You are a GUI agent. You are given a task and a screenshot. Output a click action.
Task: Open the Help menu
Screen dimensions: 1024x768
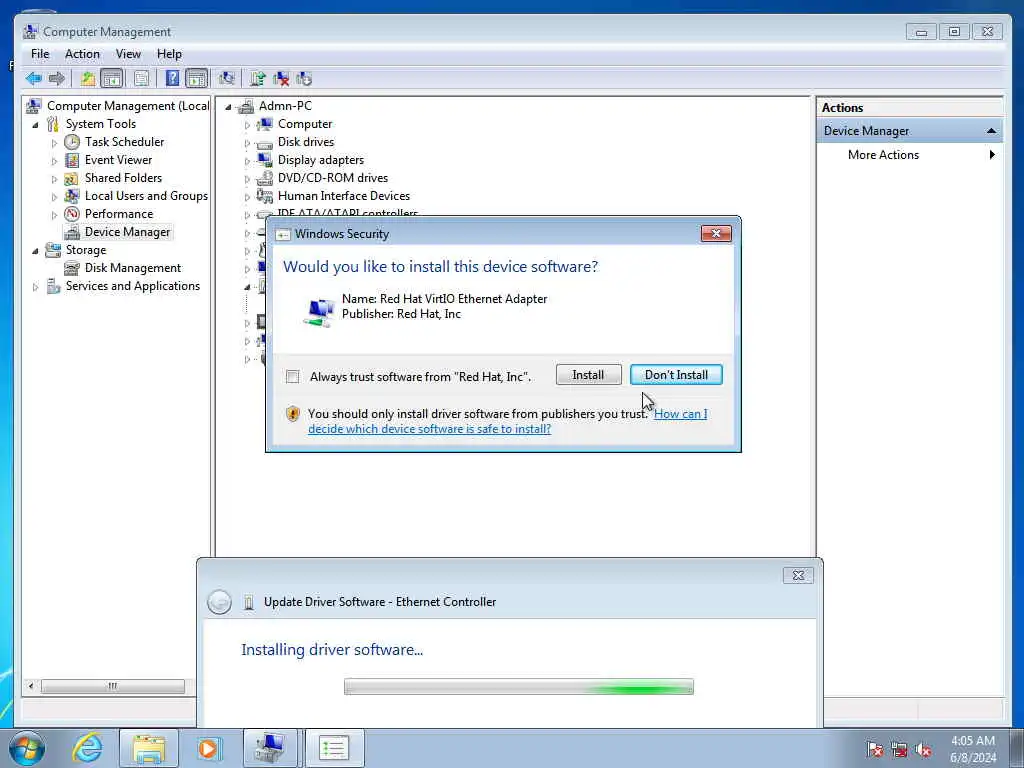click(169, 54)
